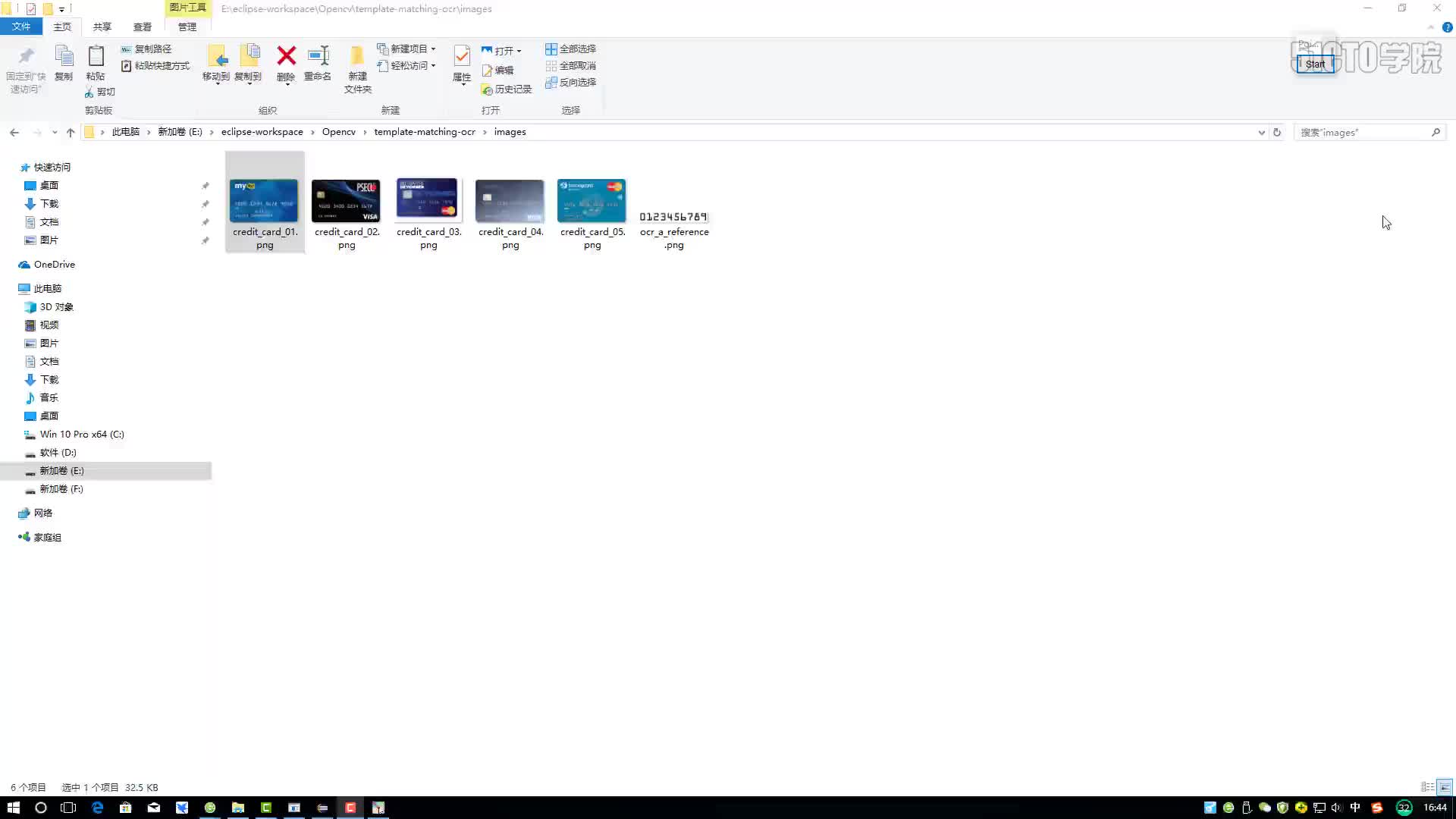Open Videos (视频) in sidebar
Screen dimensions: 1456x819
(x=42, y=325)
